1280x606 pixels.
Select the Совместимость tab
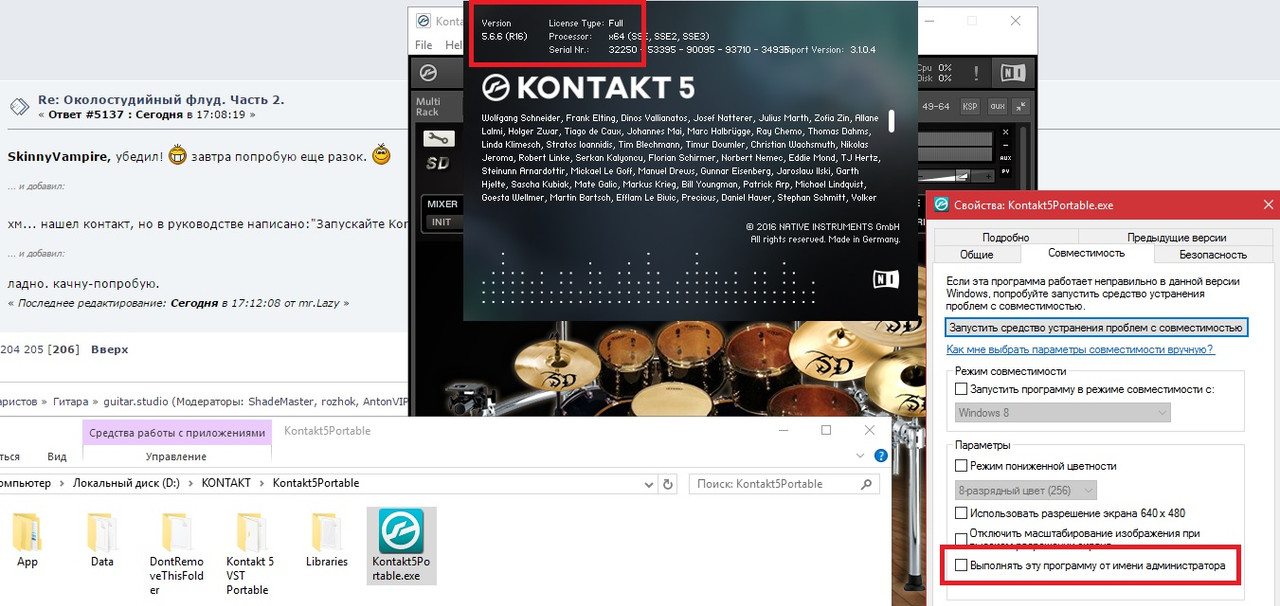[1086, 254]
